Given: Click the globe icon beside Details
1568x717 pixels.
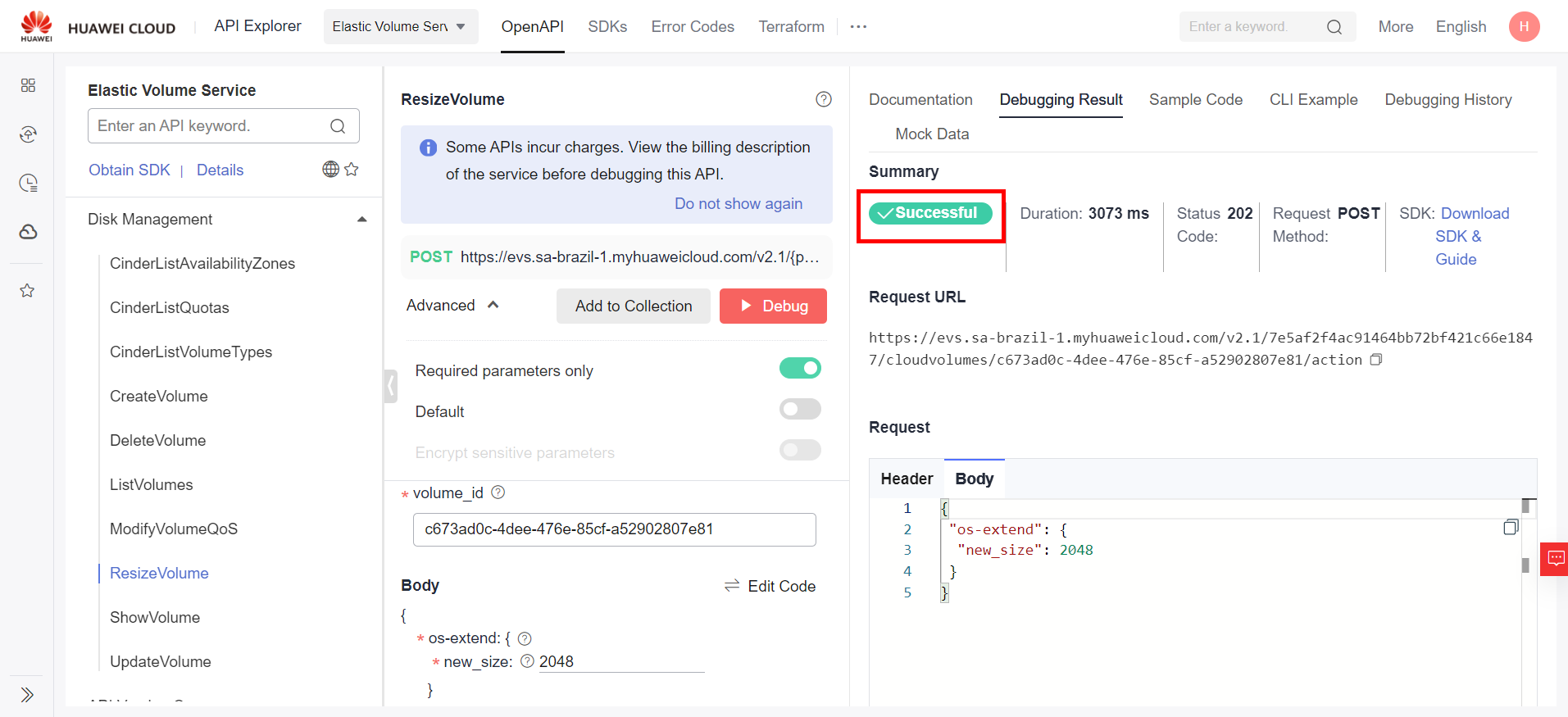Looking at the screenshot, I should (330, 170).
